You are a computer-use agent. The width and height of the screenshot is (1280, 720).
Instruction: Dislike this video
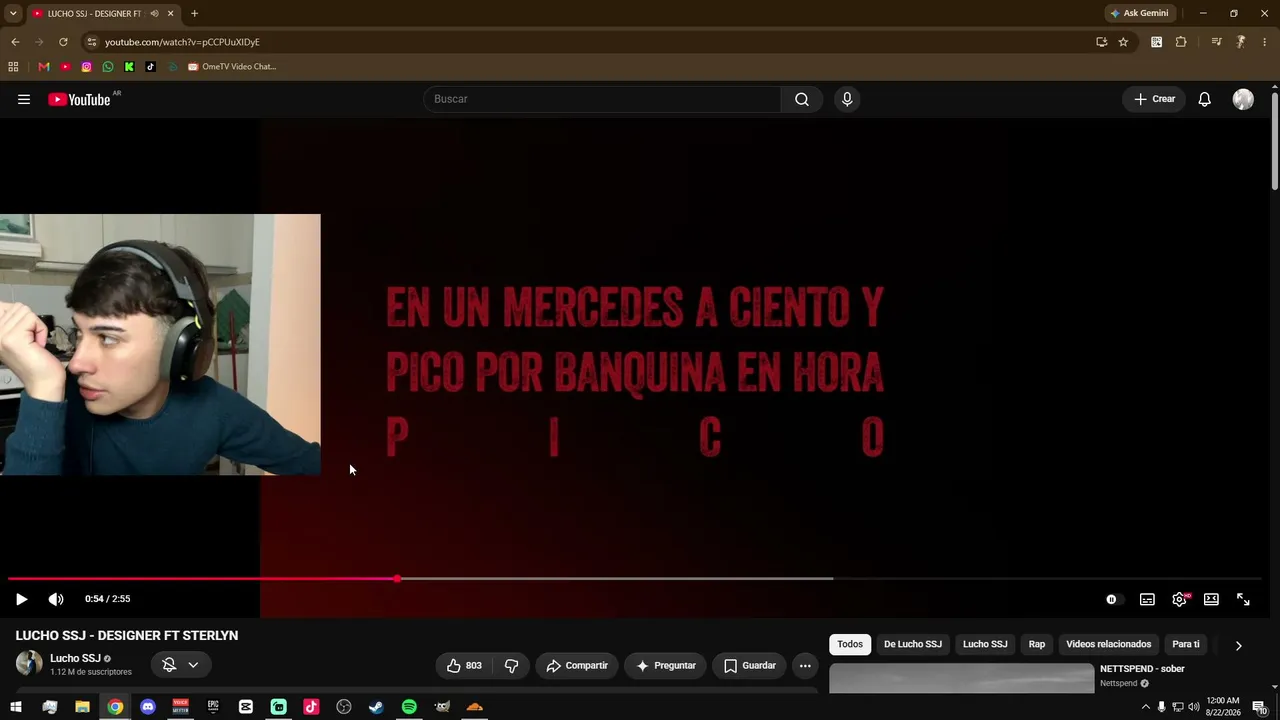pos(511,665)
